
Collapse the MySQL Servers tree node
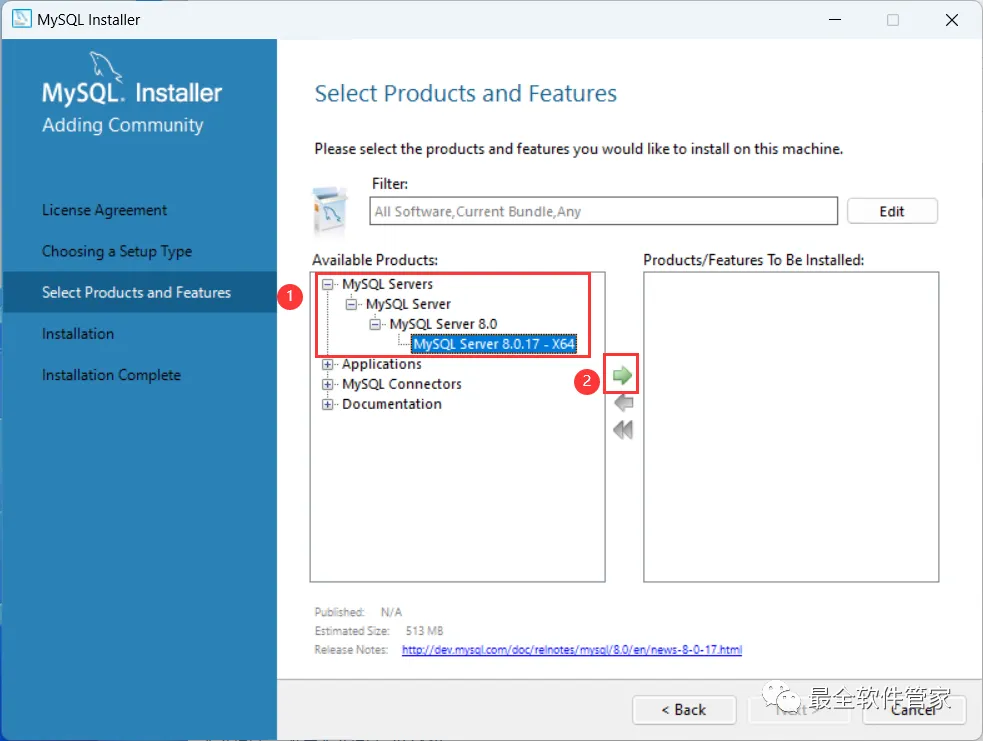327,285
